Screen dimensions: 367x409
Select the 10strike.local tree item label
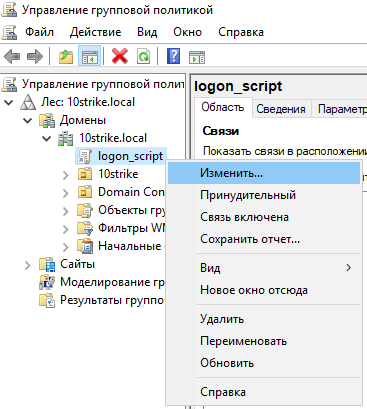tap(113, 138)
